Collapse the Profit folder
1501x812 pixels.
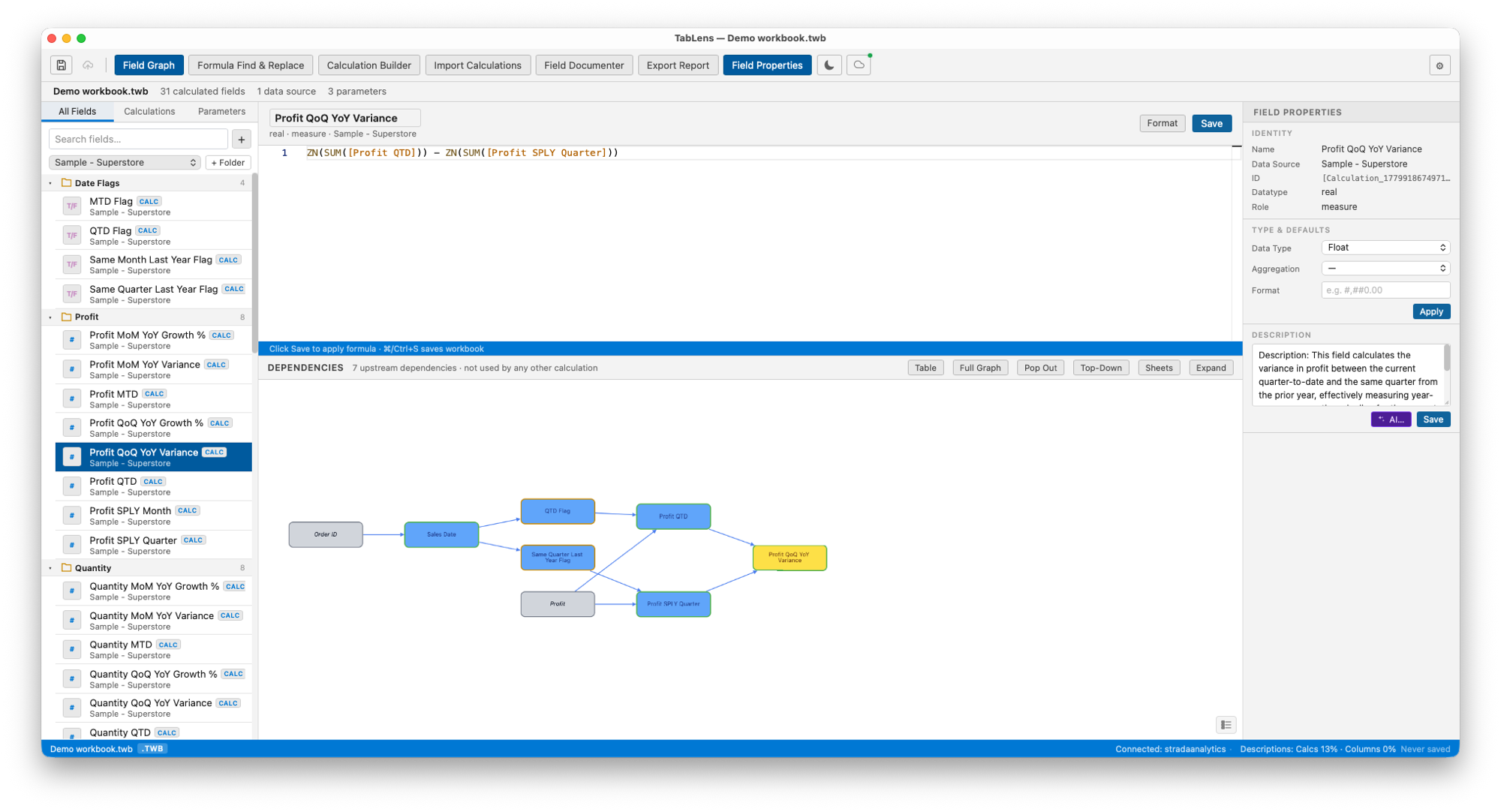pos(50,317)
